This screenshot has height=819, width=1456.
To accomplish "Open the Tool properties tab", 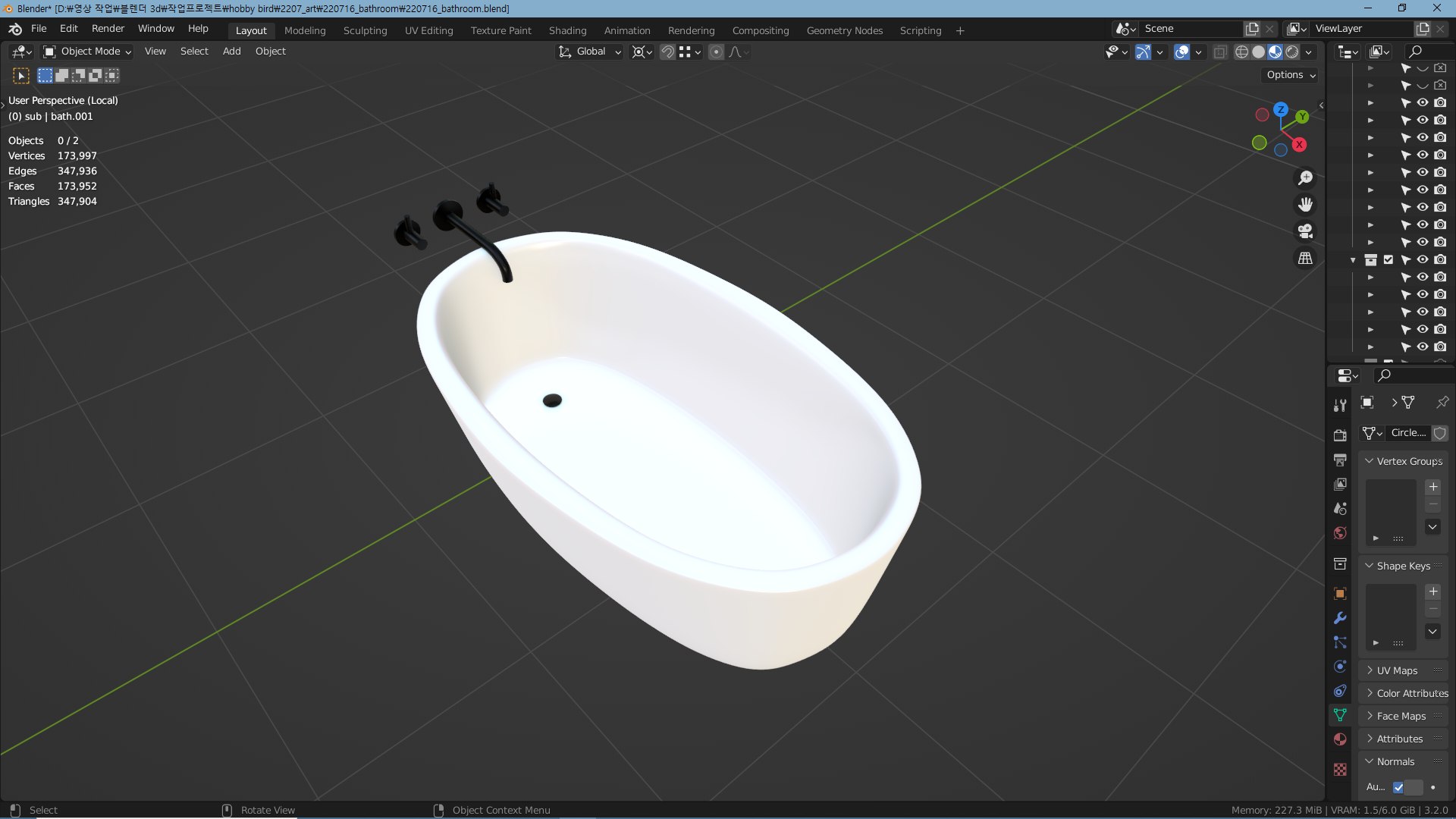I will pos(1340,406).
